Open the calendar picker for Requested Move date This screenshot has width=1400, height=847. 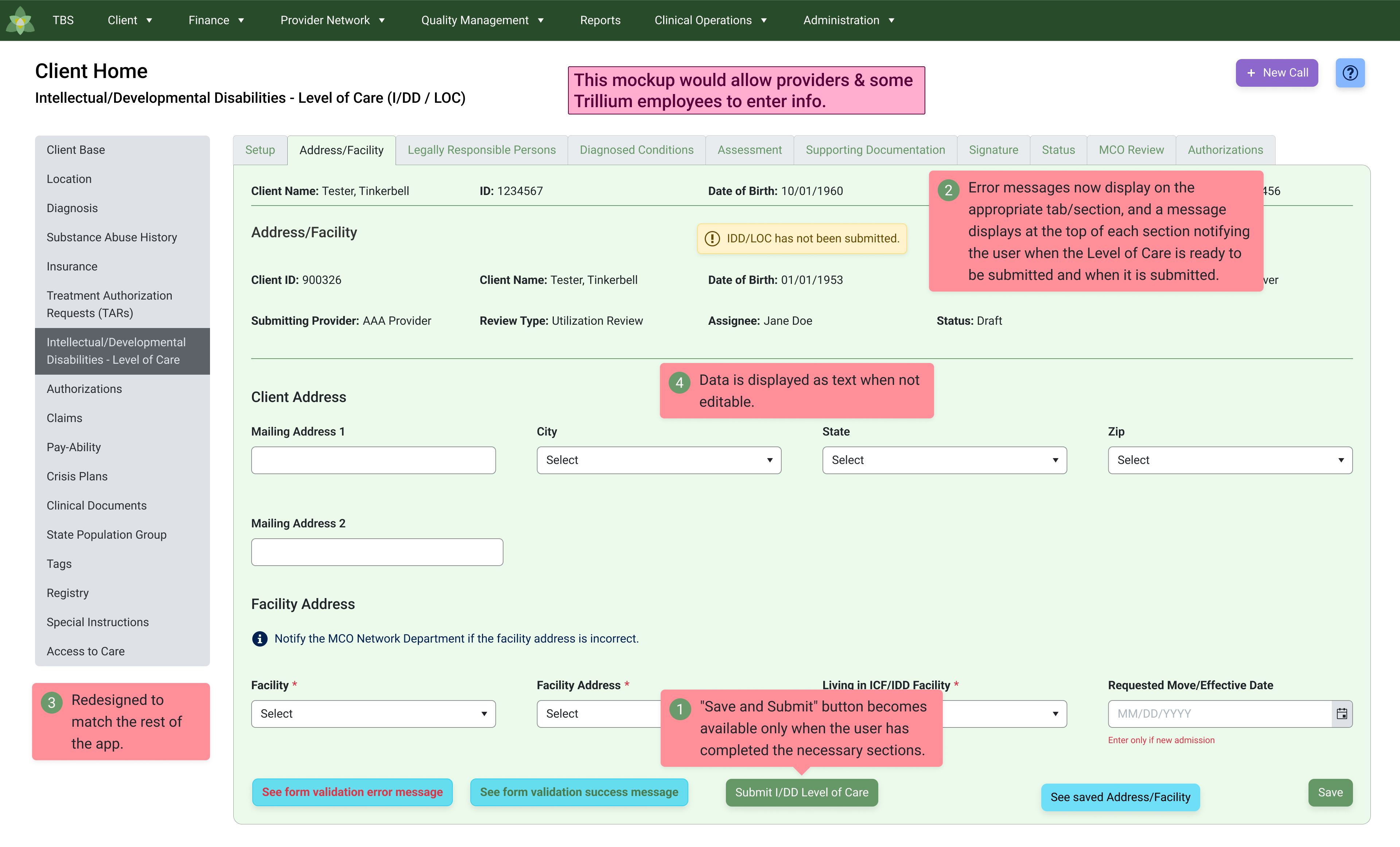[x=1341, y=714]
